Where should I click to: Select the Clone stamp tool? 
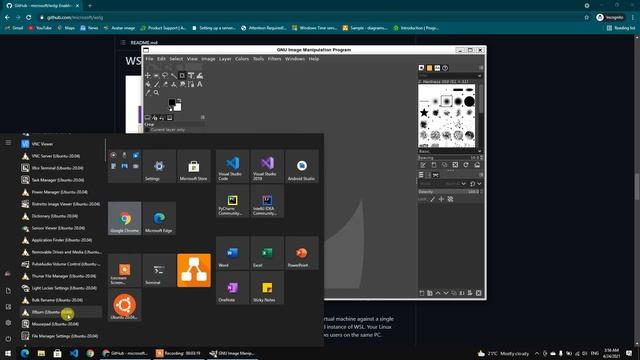point(173,84)
